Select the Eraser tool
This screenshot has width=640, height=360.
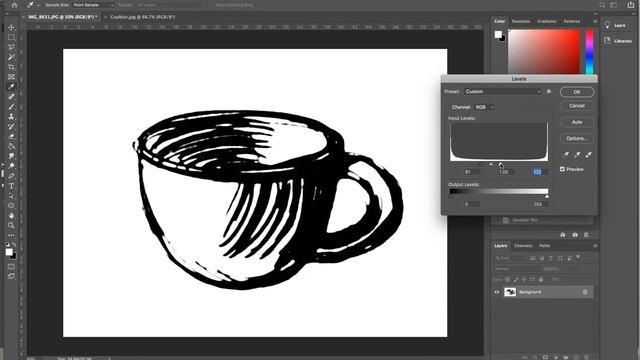coord(11,136)
